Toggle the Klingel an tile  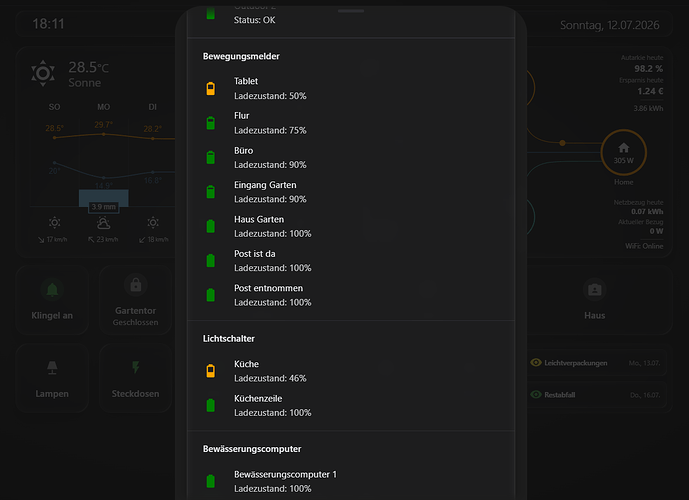[52, 301]
